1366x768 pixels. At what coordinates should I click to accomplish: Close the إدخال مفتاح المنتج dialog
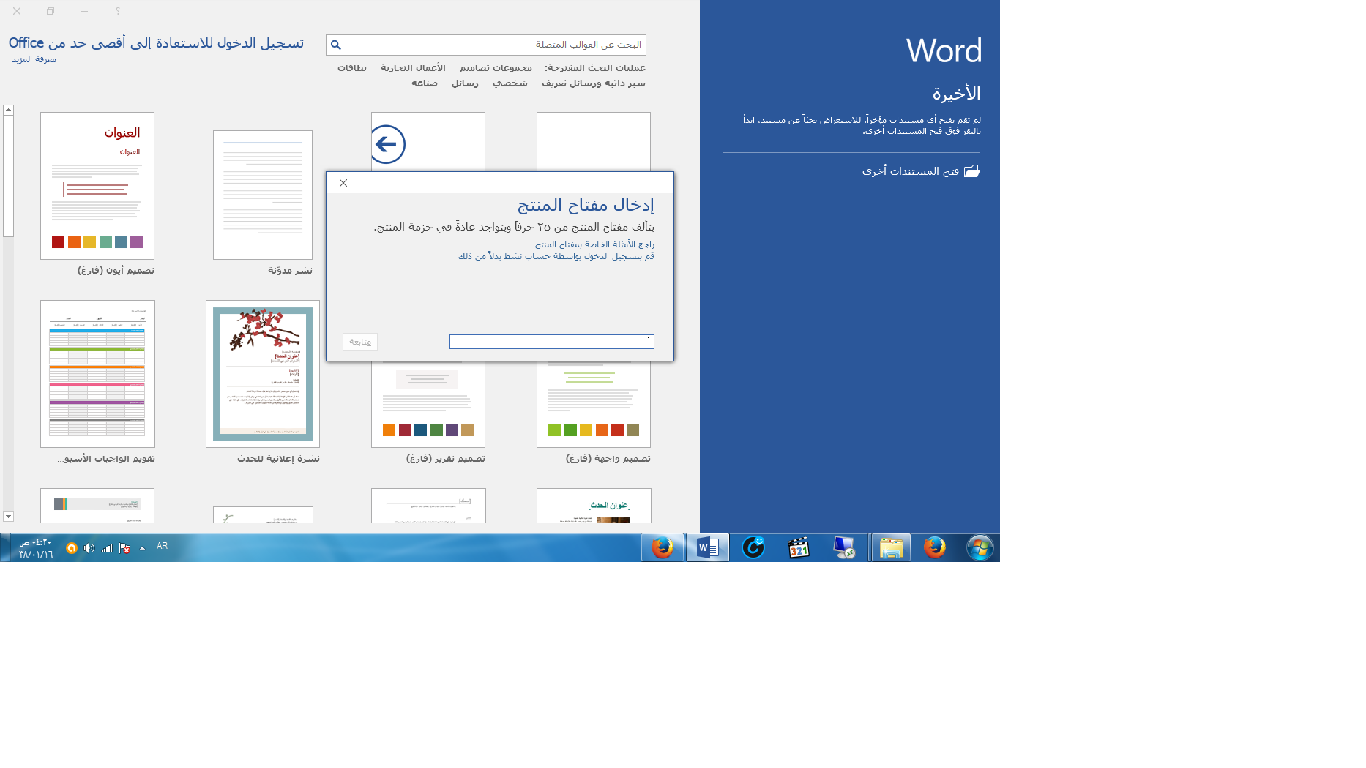[343, 183]
